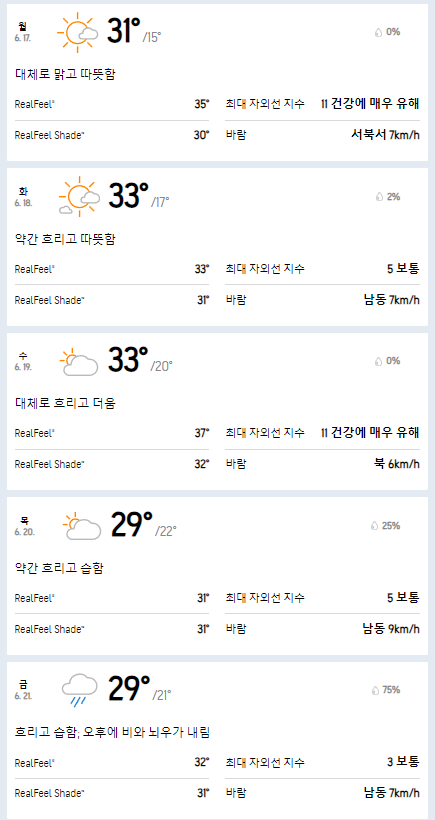Click the 3 보통 UV index on Friday
The width and height of the screenshot is (435, 820).
pyautogui.click(x=403, y=761)
